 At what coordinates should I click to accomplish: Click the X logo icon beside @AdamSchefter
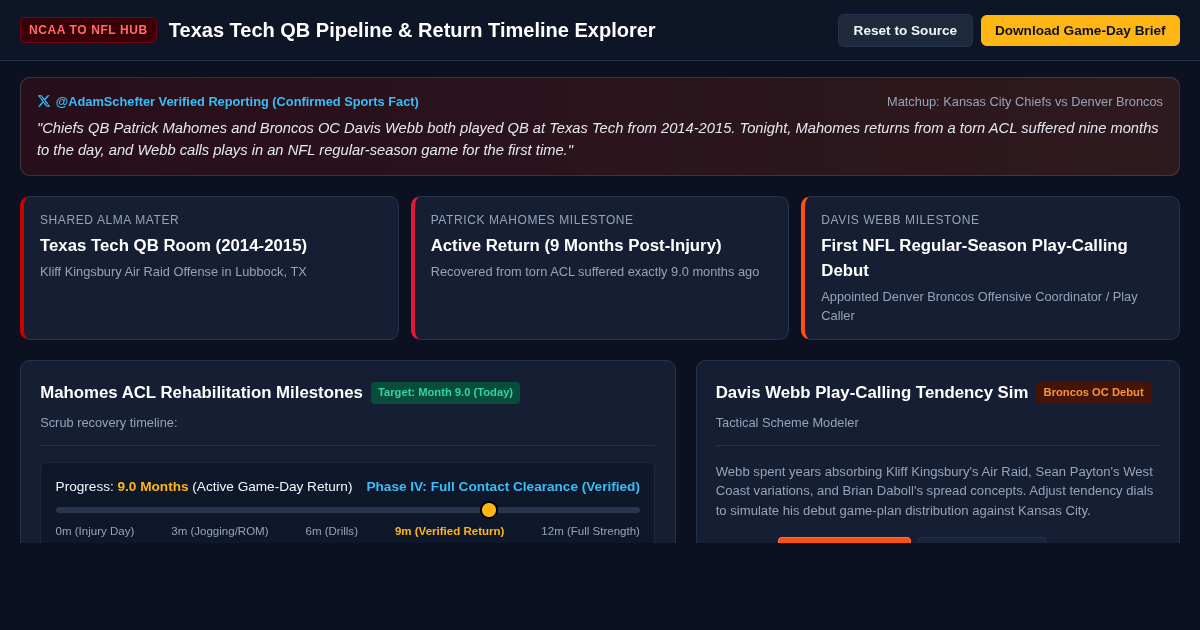coord(44,101)
